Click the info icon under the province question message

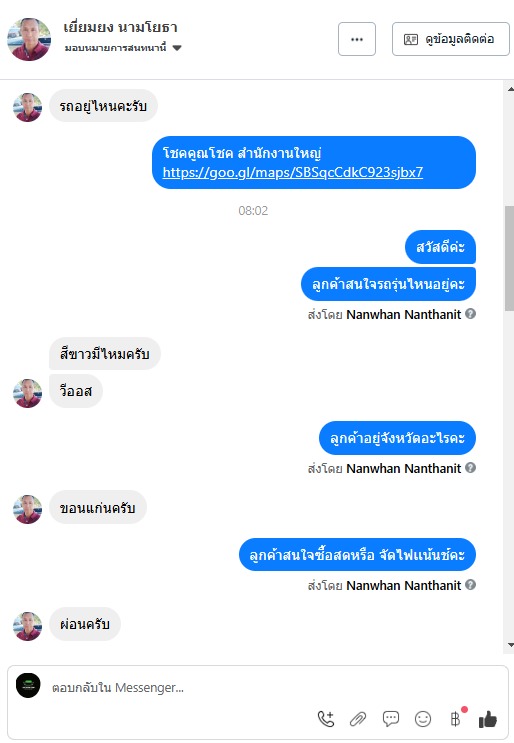[470, 468]
